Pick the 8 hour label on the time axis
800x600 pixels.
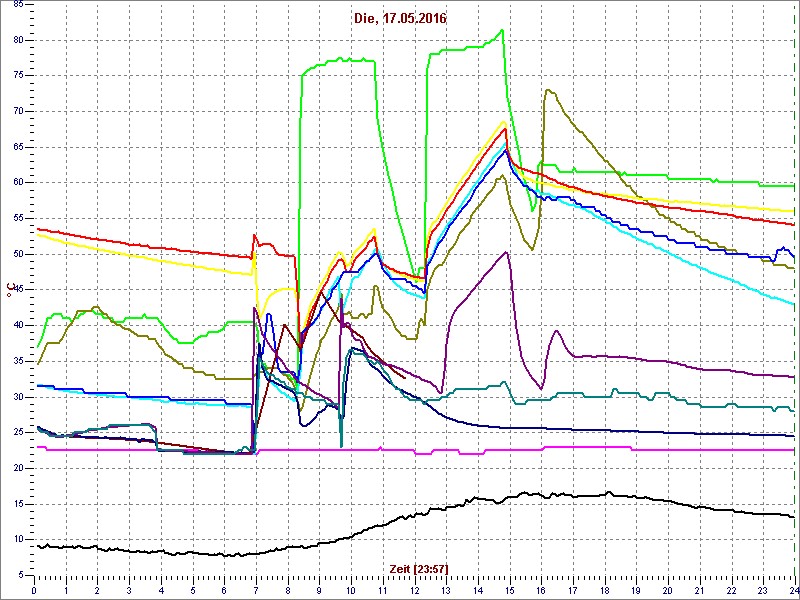tap(288, 590)
